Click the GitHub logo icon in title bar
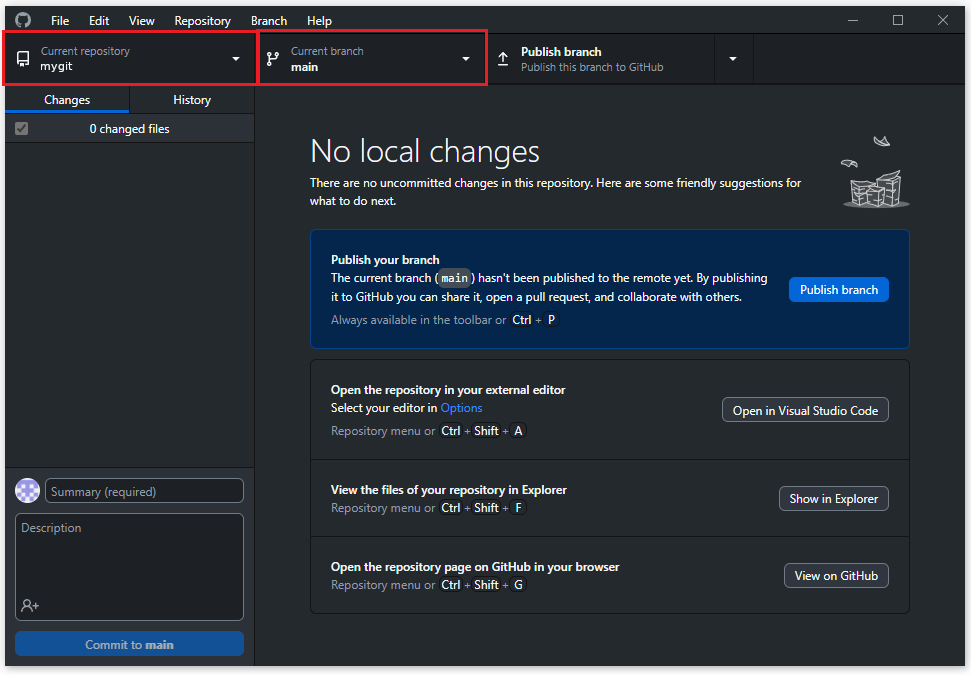The image size is (971, 675). click(x=23, y=20)
